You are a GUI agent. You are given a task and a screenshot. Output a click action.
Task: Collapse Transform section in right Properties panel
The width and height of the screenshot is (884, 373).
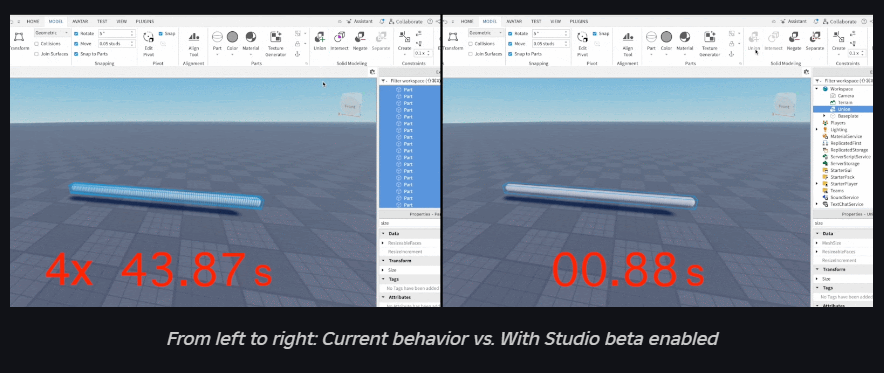pyautogui.click(x=817, y=269)
